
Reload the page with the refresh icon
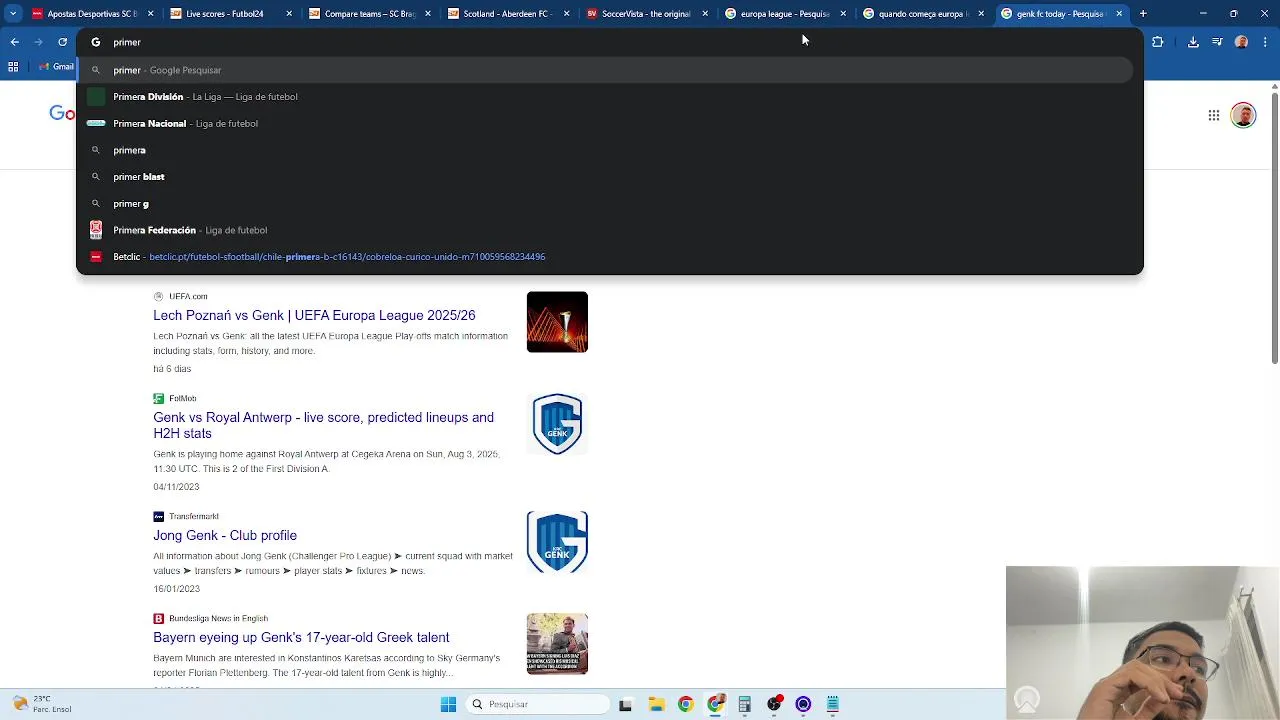pyautogui.click(x=62, y=42)
